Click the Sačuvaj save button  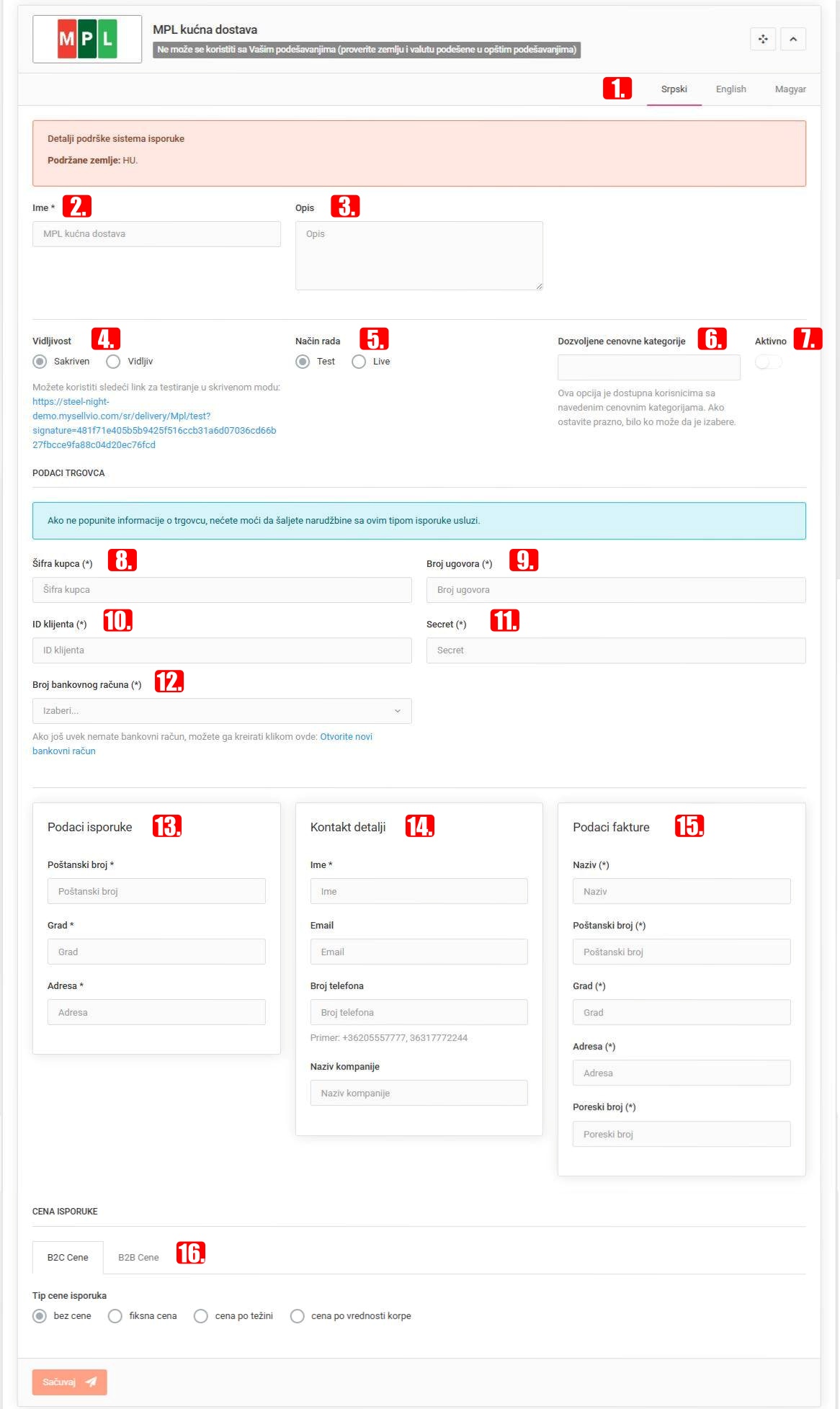[70, 1382]
